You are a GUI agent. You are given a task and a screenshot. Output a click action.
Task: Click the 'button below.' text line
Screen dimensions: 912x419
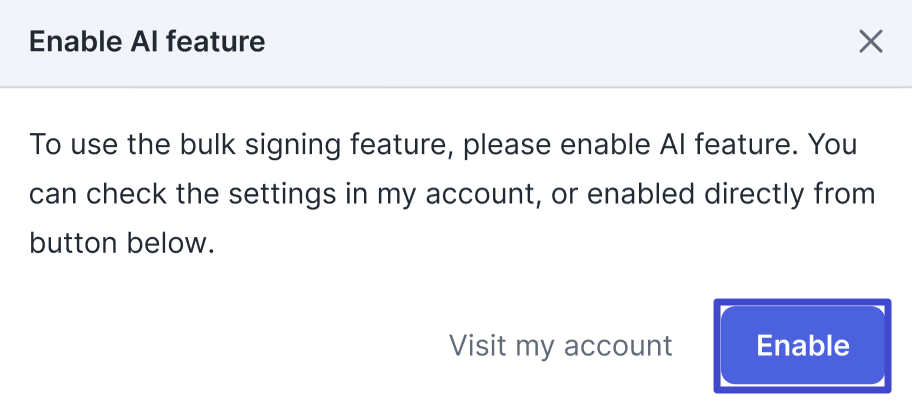point(122,242)
